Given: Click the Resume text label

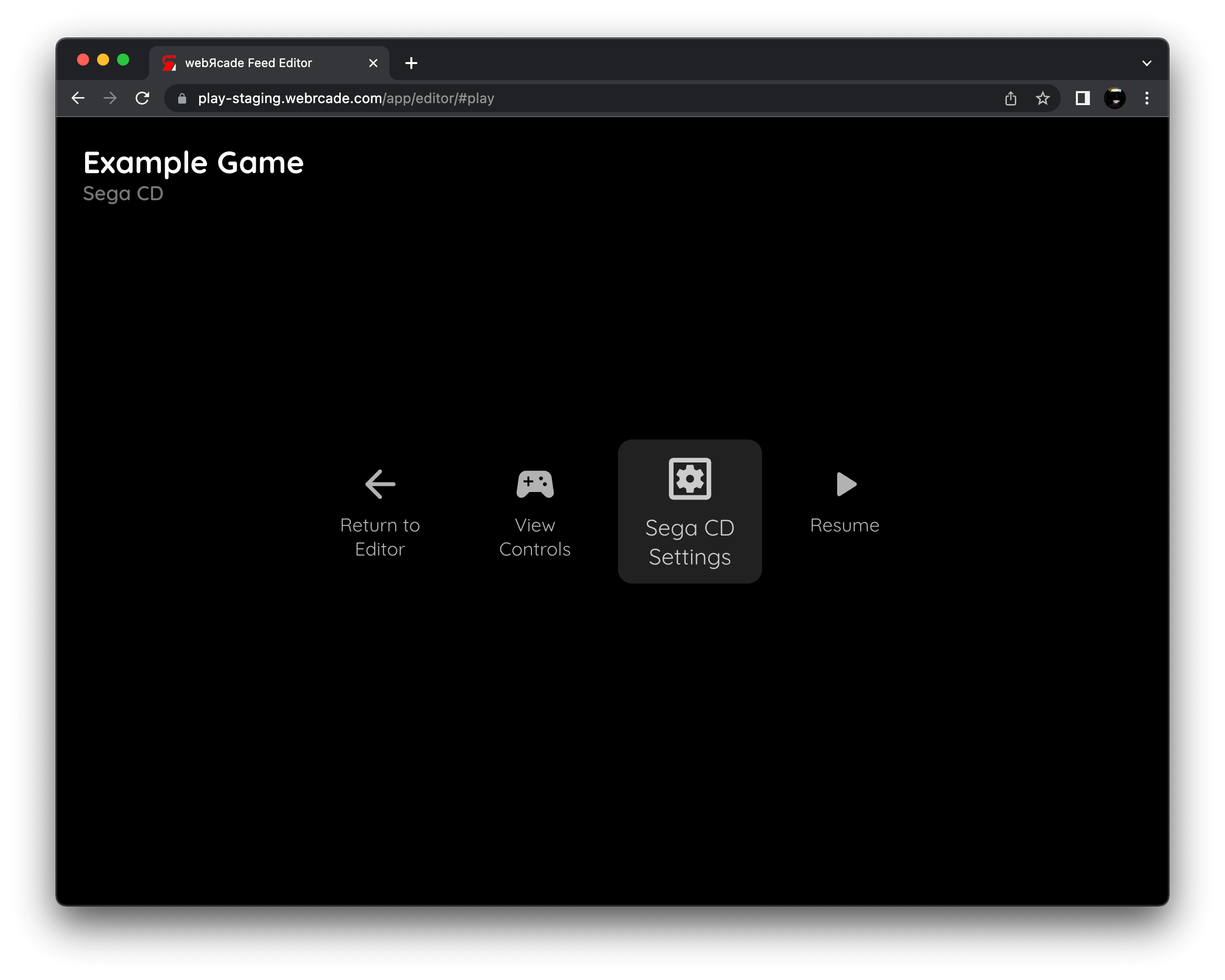Looking at the screenshot, I should click(844, 525).
